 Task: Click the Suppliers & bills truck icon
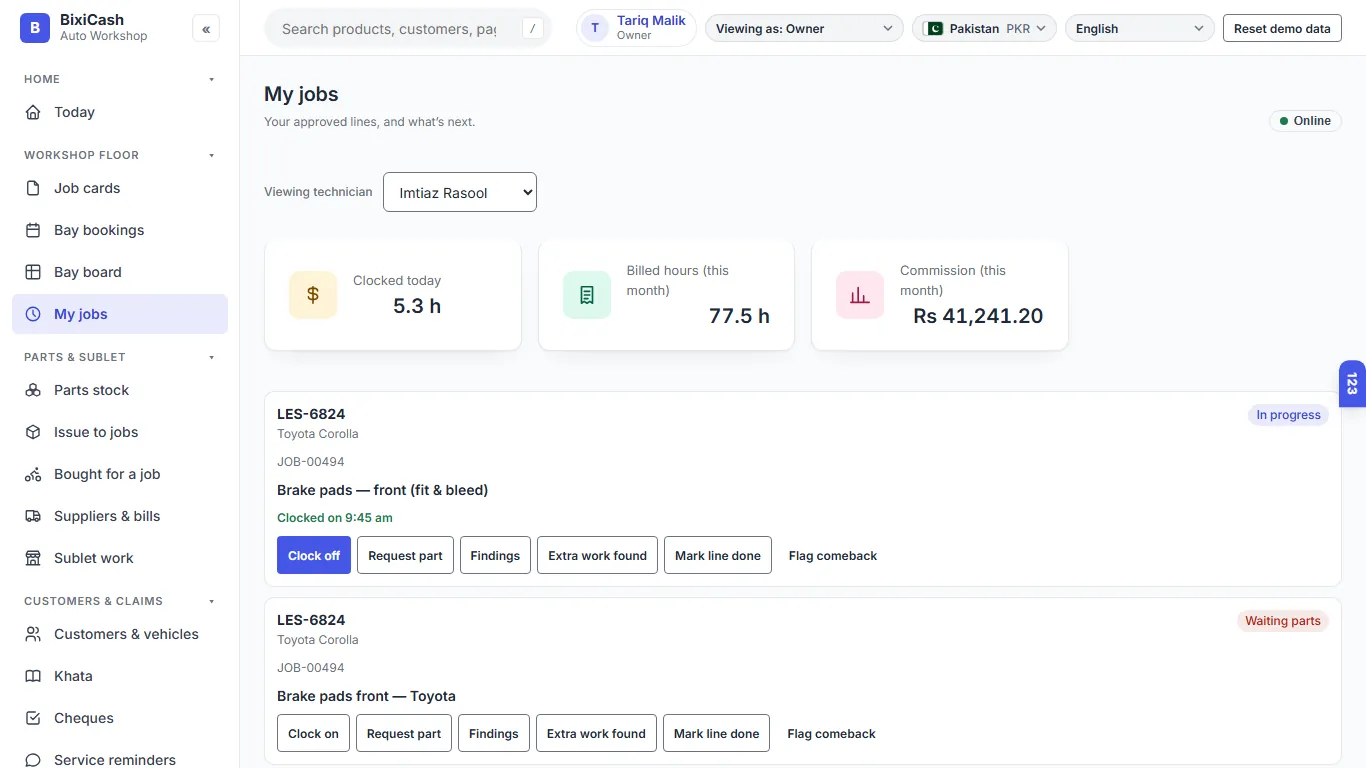click(33, 516)
